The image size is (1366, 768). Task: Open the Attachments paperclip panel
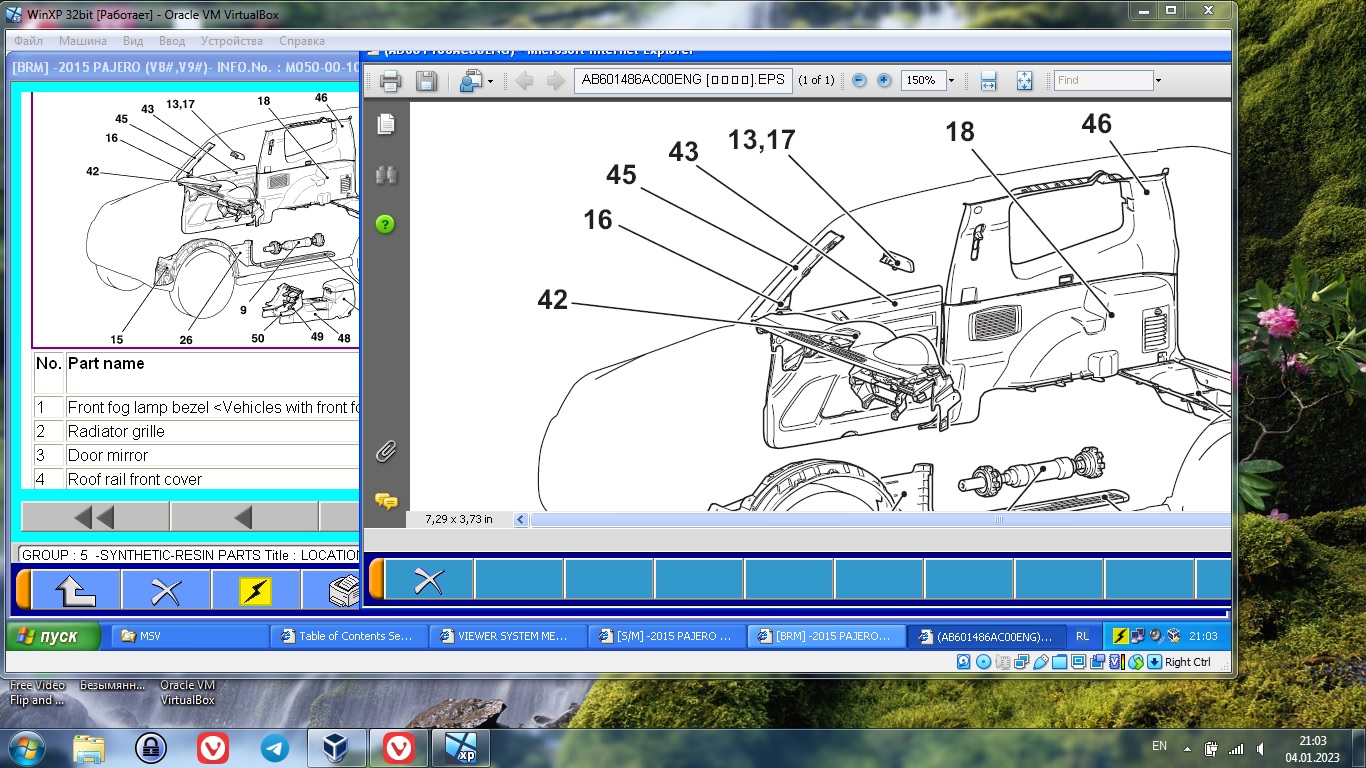[x=386, y=452]
